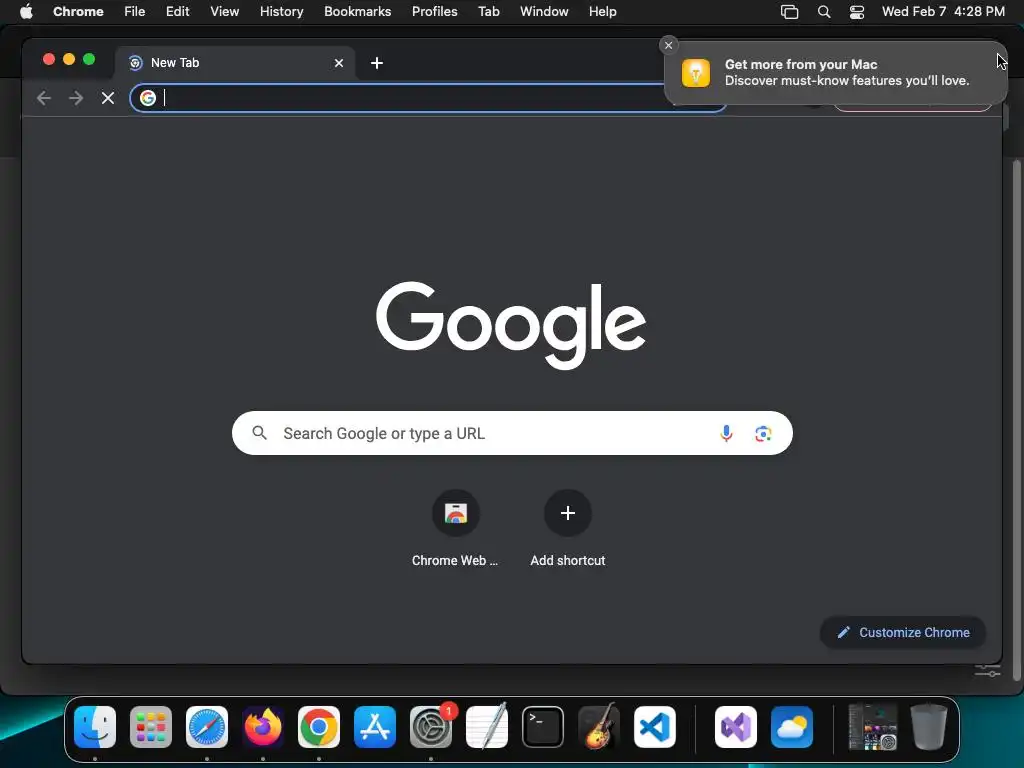Click Google Chrome in the Dock
This screenshot has width=1024, height=768.
coord(319,727)
